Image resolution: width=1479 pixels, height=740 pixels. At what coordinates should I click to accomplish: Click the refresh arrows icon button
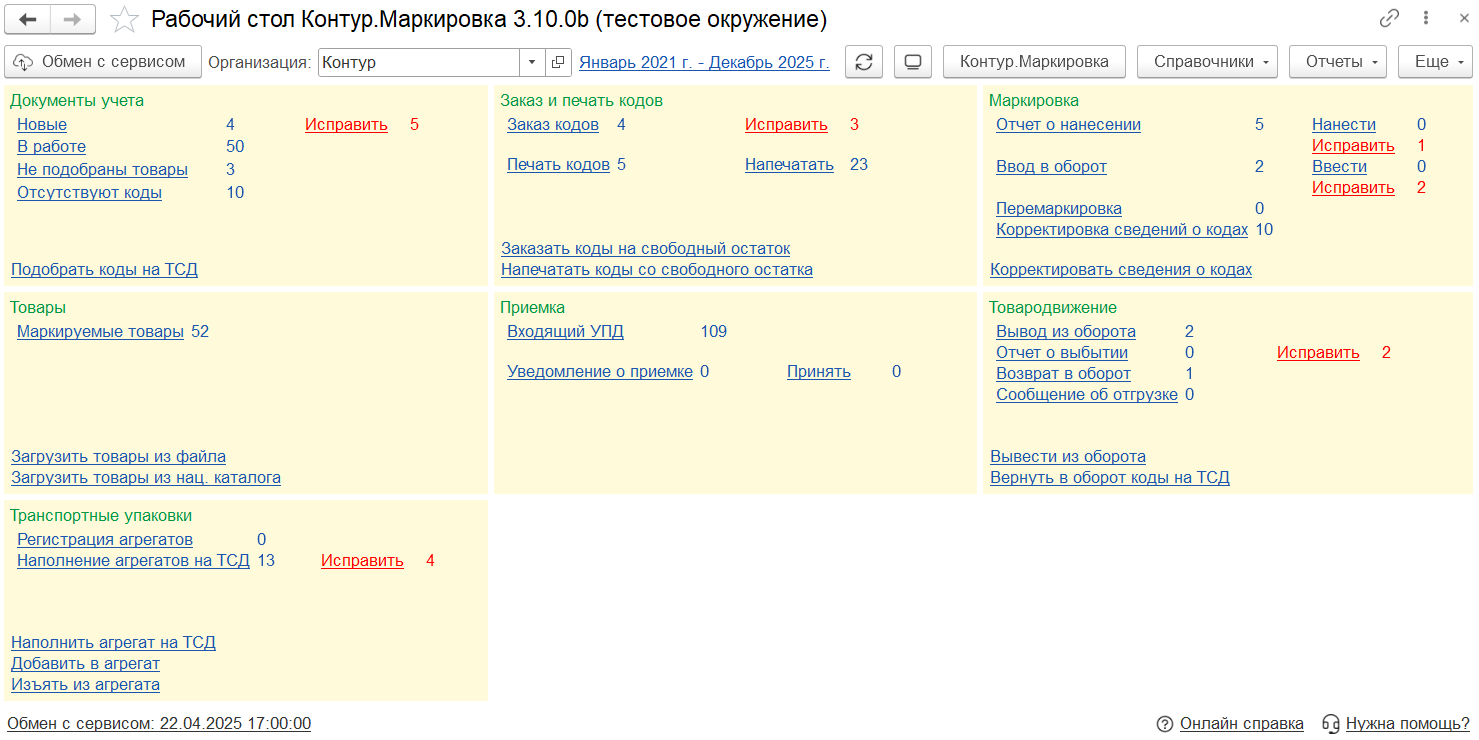click(864, 62)
